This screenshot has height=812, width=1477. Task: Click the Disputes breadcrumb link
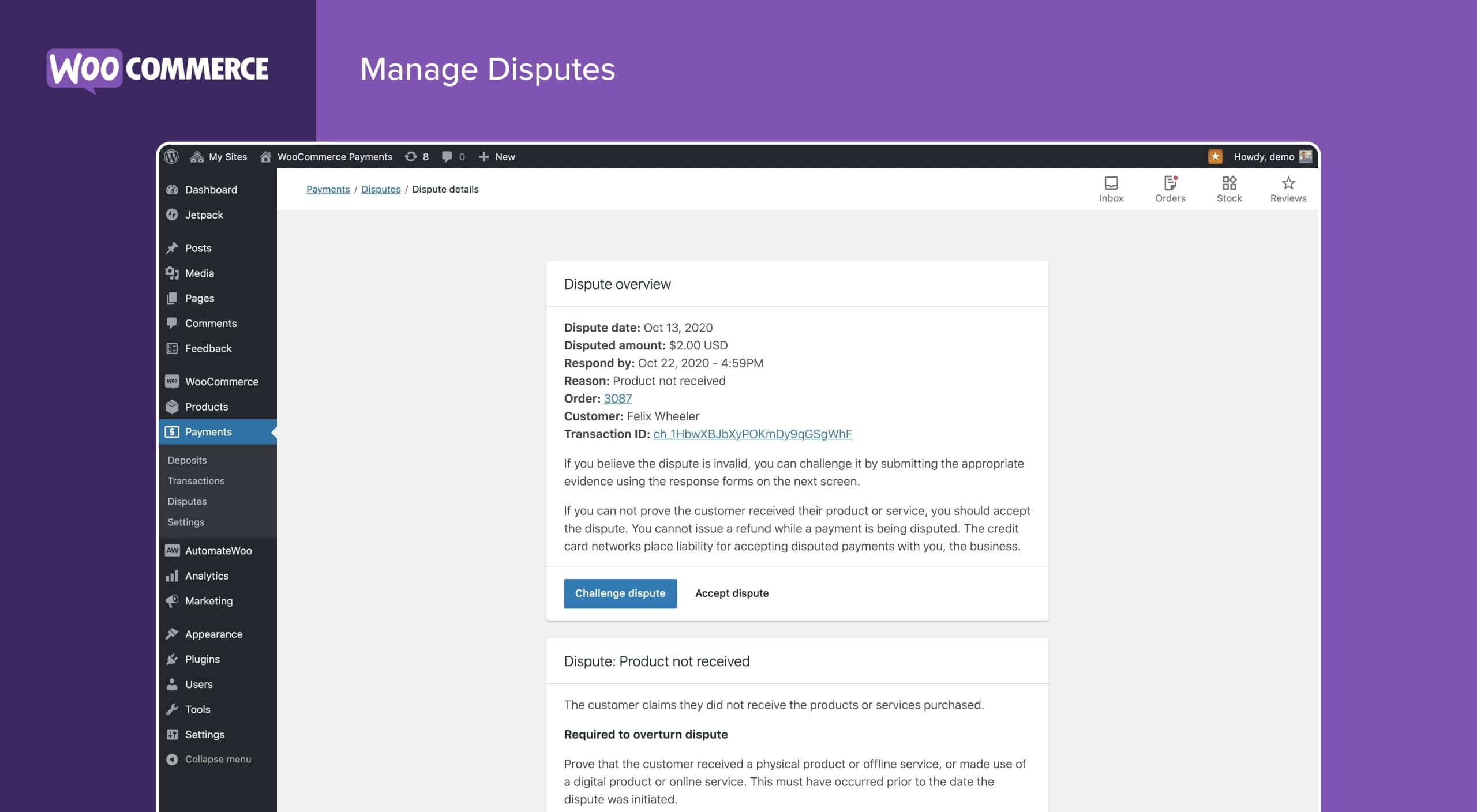[x=381, y=189]
